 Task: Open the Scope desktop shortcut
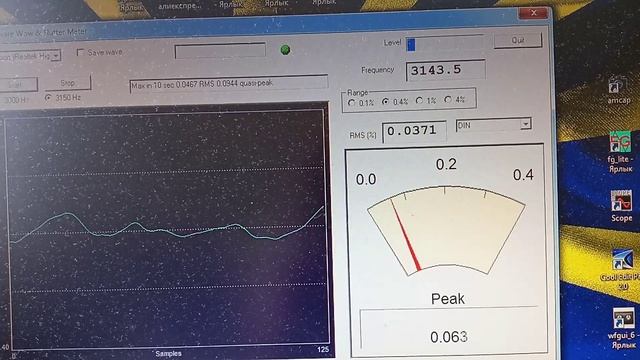point(621,206)
